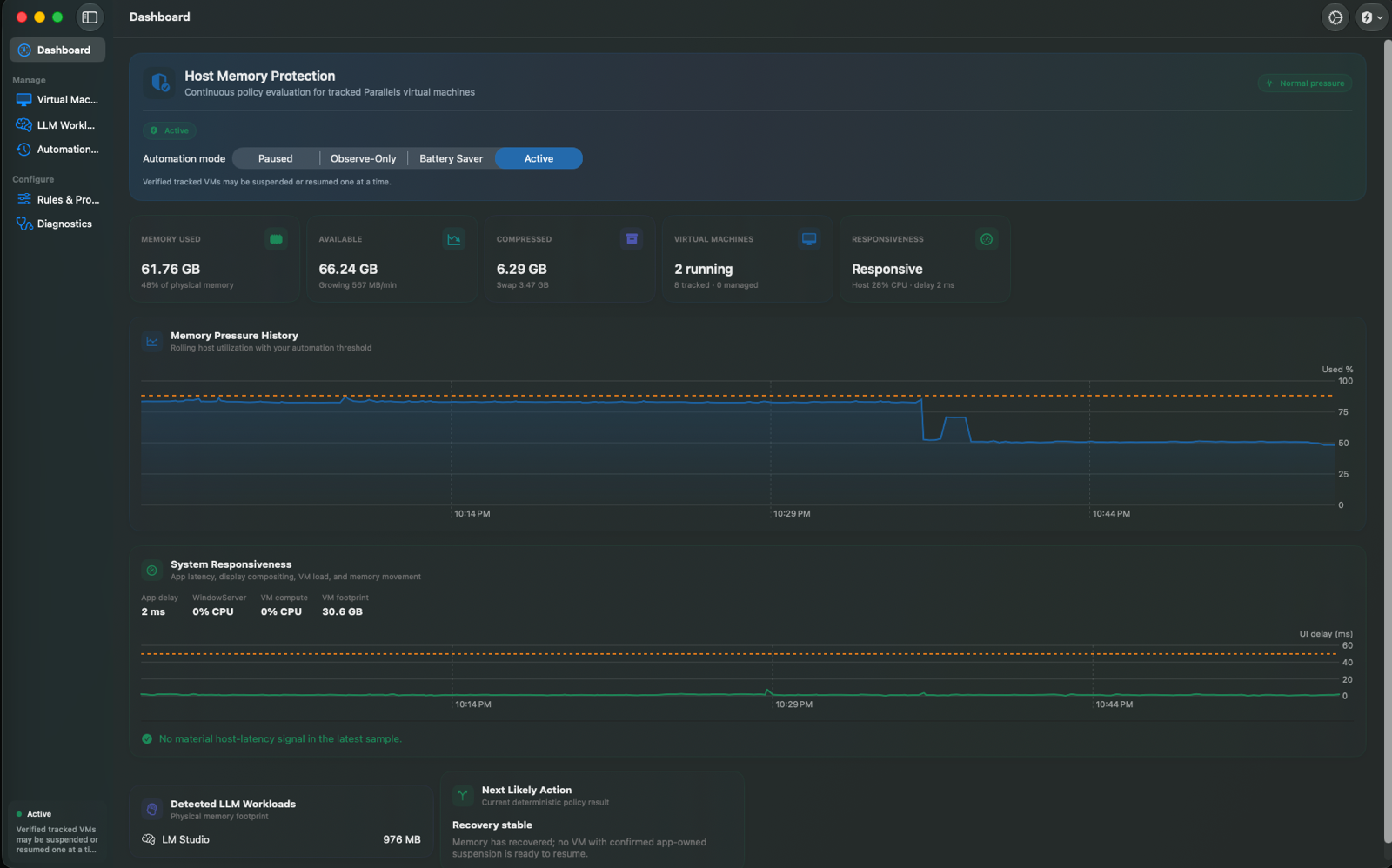Set automation mode to Battery Saver

coord(451,158)
